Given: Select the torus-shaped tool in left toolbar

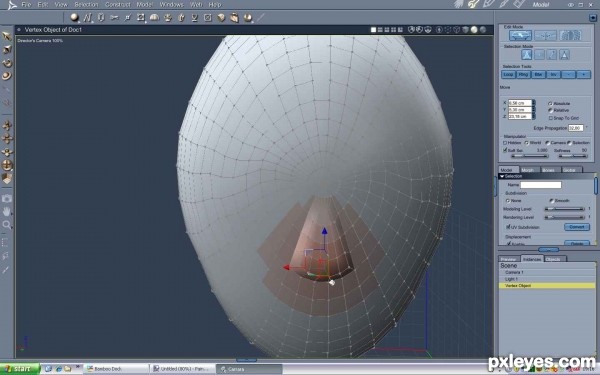Looking at the screenshot, I should [x=7, y=76].
